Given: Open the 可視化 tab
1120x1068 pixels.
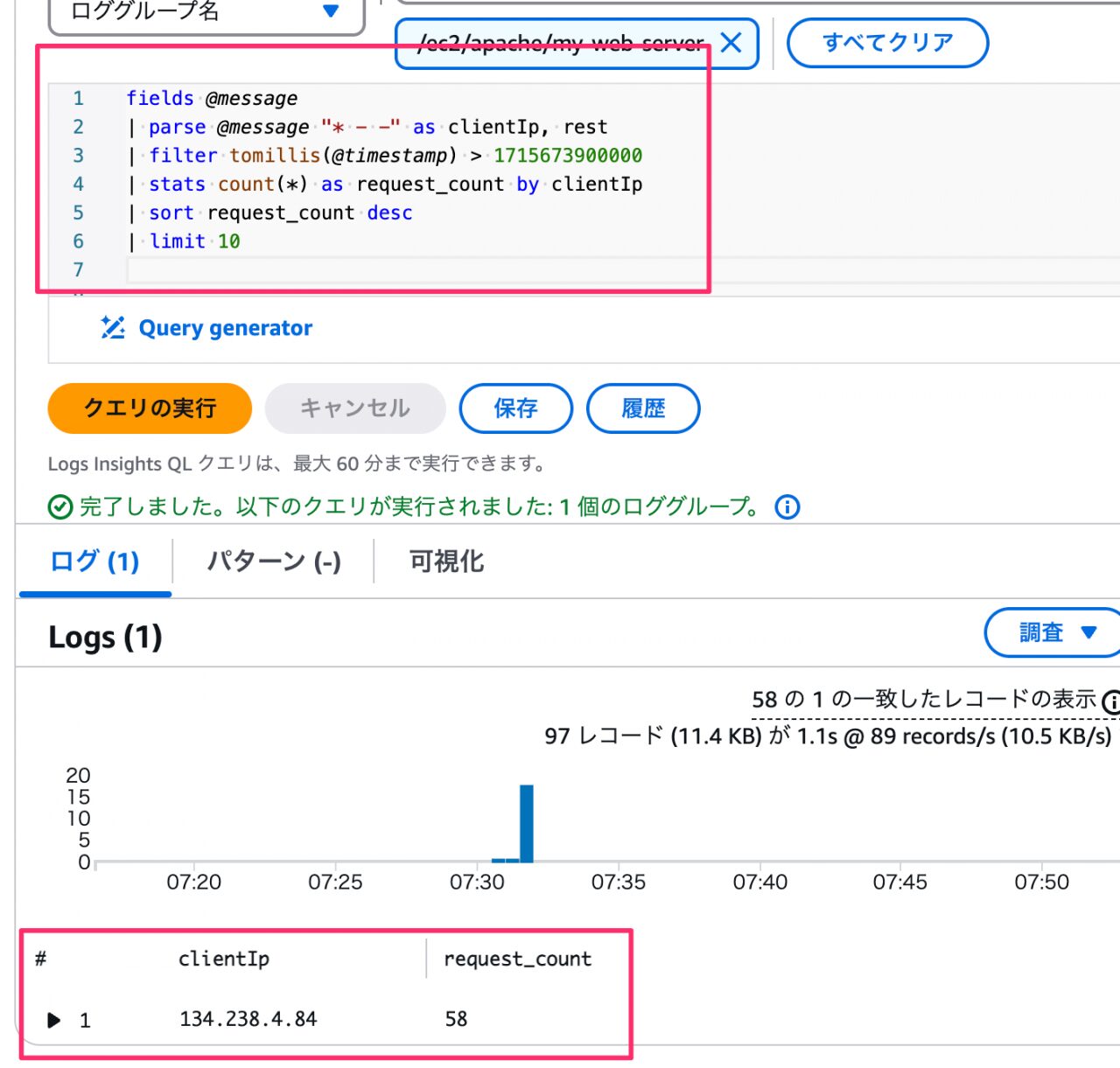Looking at the screenshot, I should pyautogui.click(x=447, y=561).
